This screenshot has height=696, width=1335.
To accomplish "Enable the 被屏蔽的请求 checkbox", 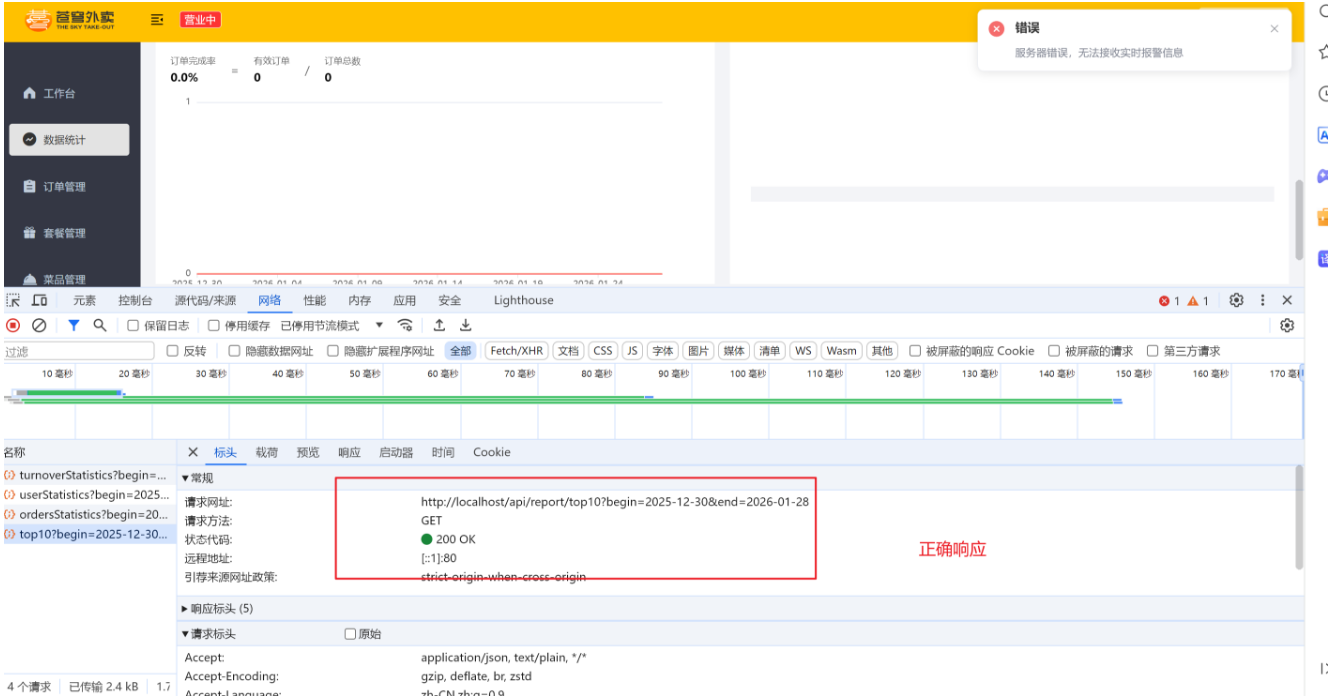I will [x=1054, y=351].
